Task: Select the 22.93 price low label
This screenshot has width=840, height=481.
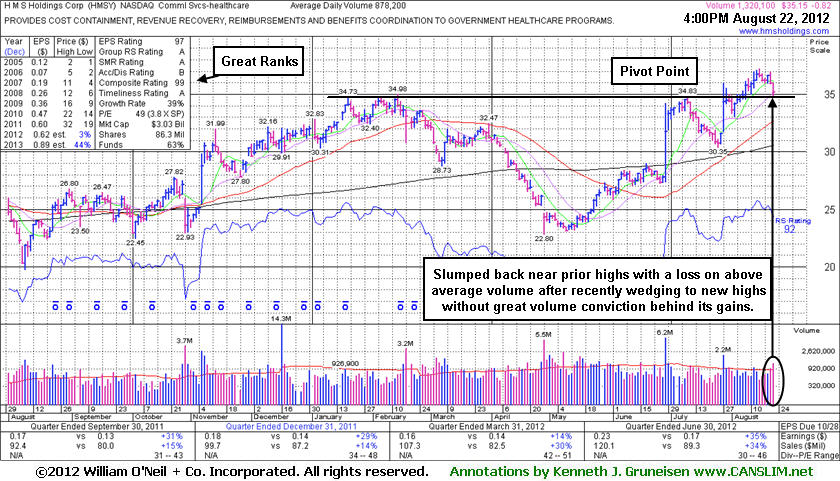Action: click(x=185, y=237)
